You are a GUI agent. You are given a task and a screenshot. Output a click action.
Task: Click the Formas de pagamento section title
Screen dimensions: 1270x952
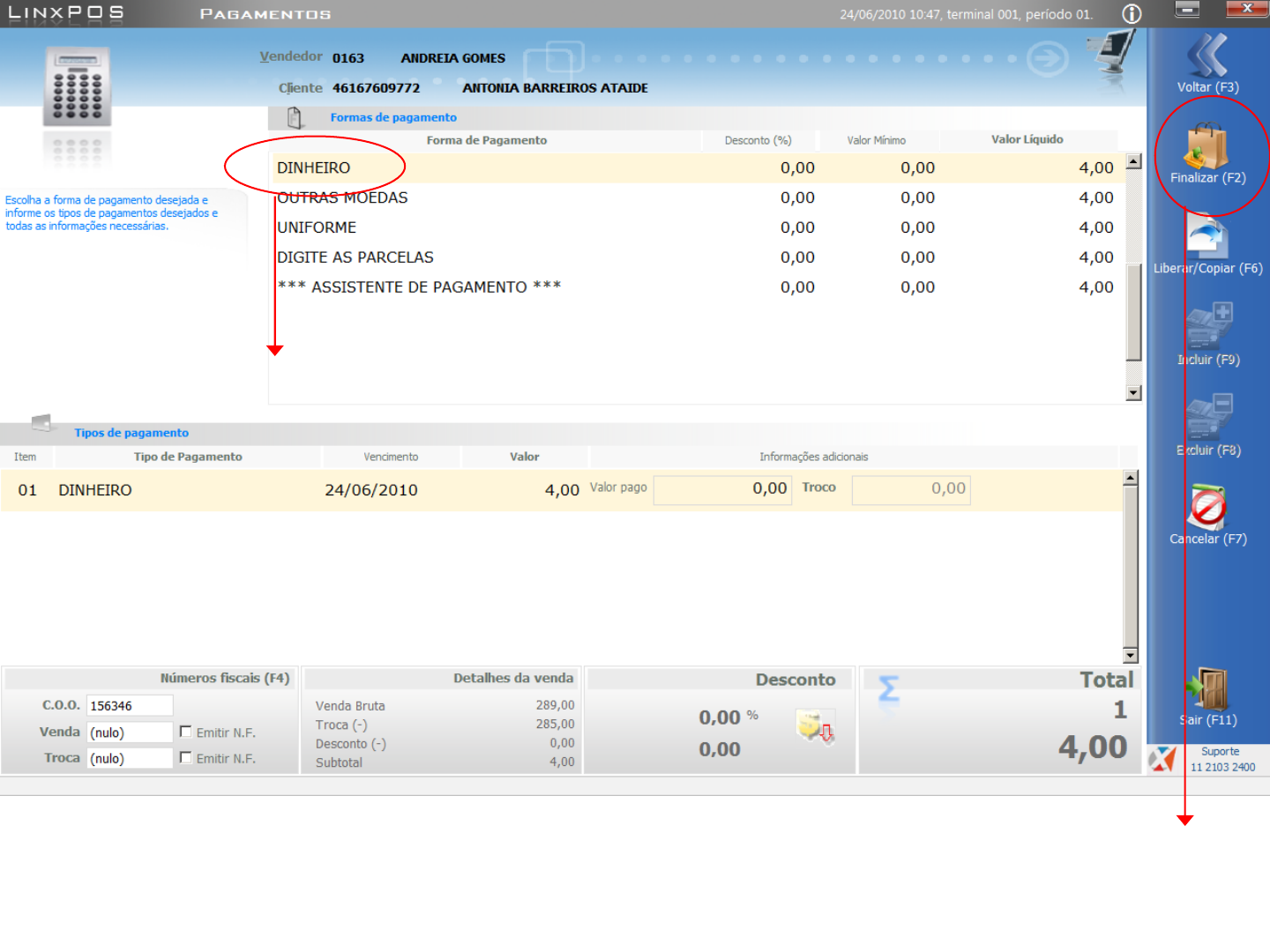pos(393,117)
